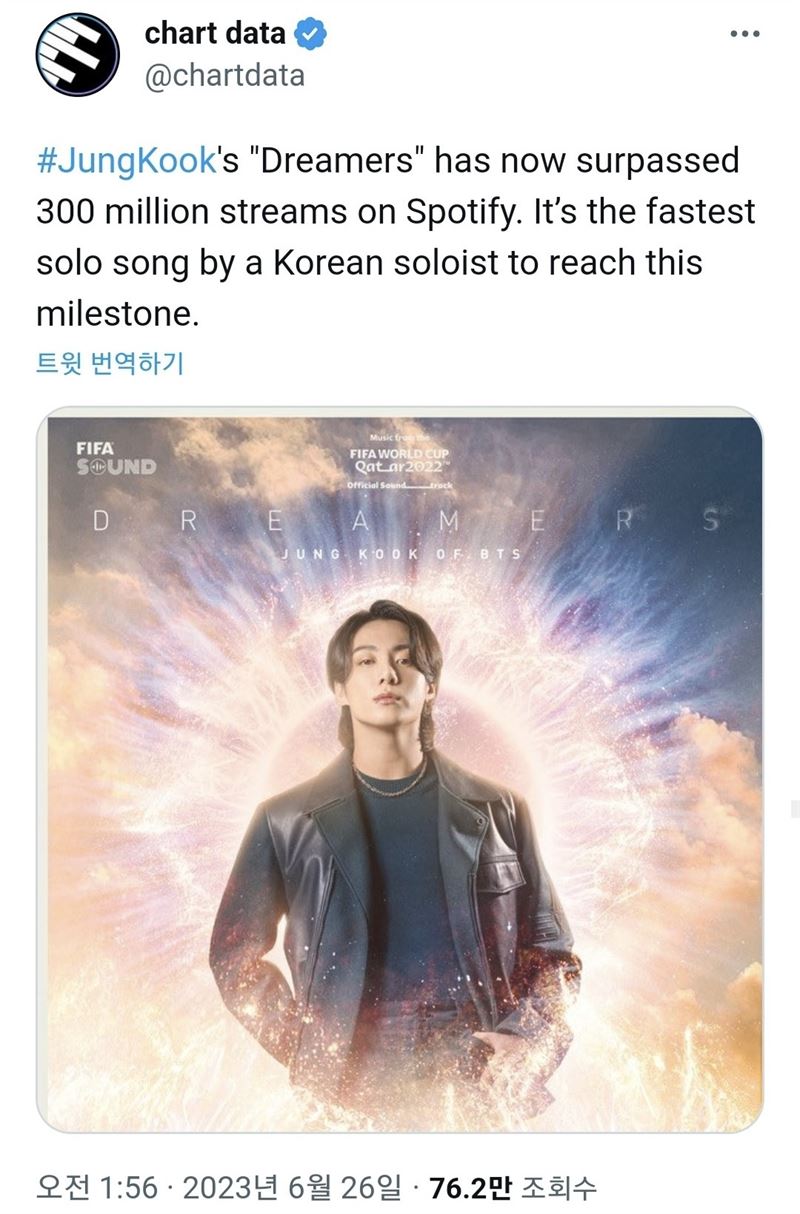Image resolution: width=800 pixels, height=1214 pixels.
Task: Click 트윗 번역하기 to translate tweet
Action: [110, 364]
